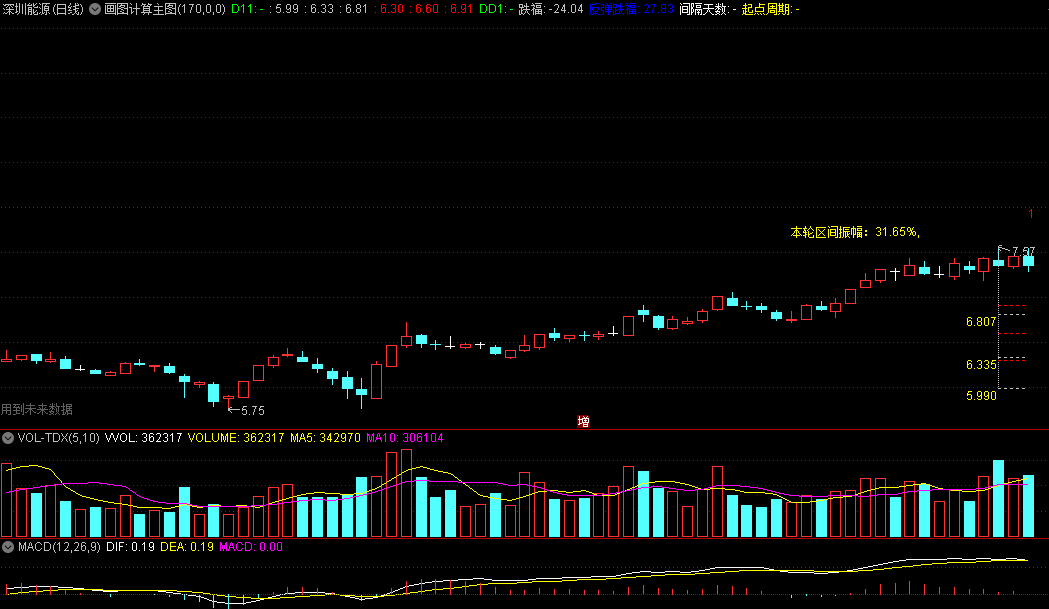Open the MACD indicator dropdown arrow

click(x=8, y=547)
